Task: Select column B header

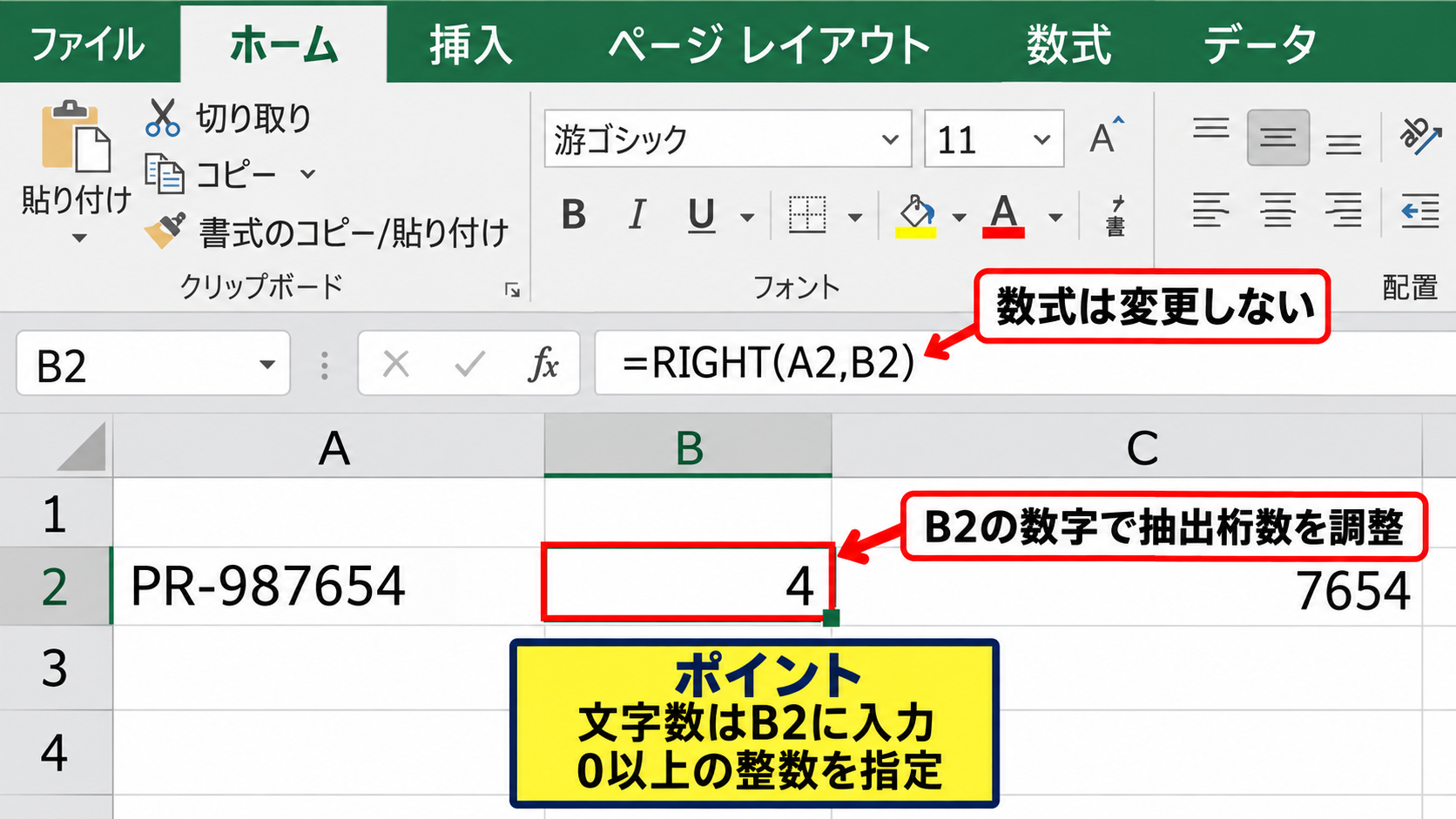Action: 688,446
